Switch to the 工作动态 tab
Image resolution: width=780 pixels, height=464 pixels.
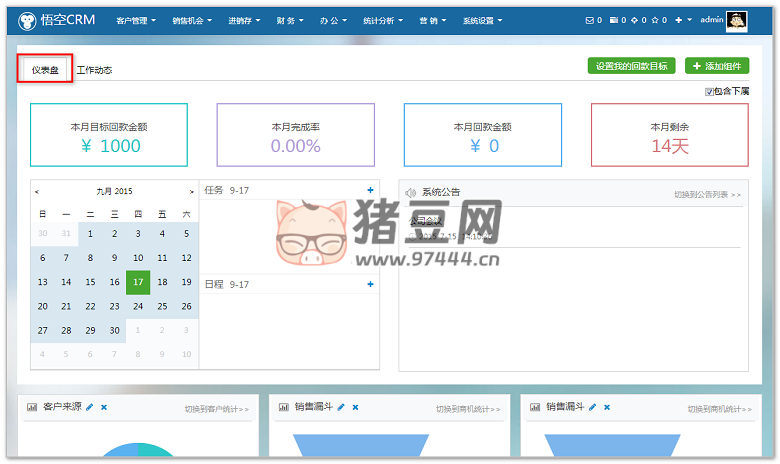[94, 70]
